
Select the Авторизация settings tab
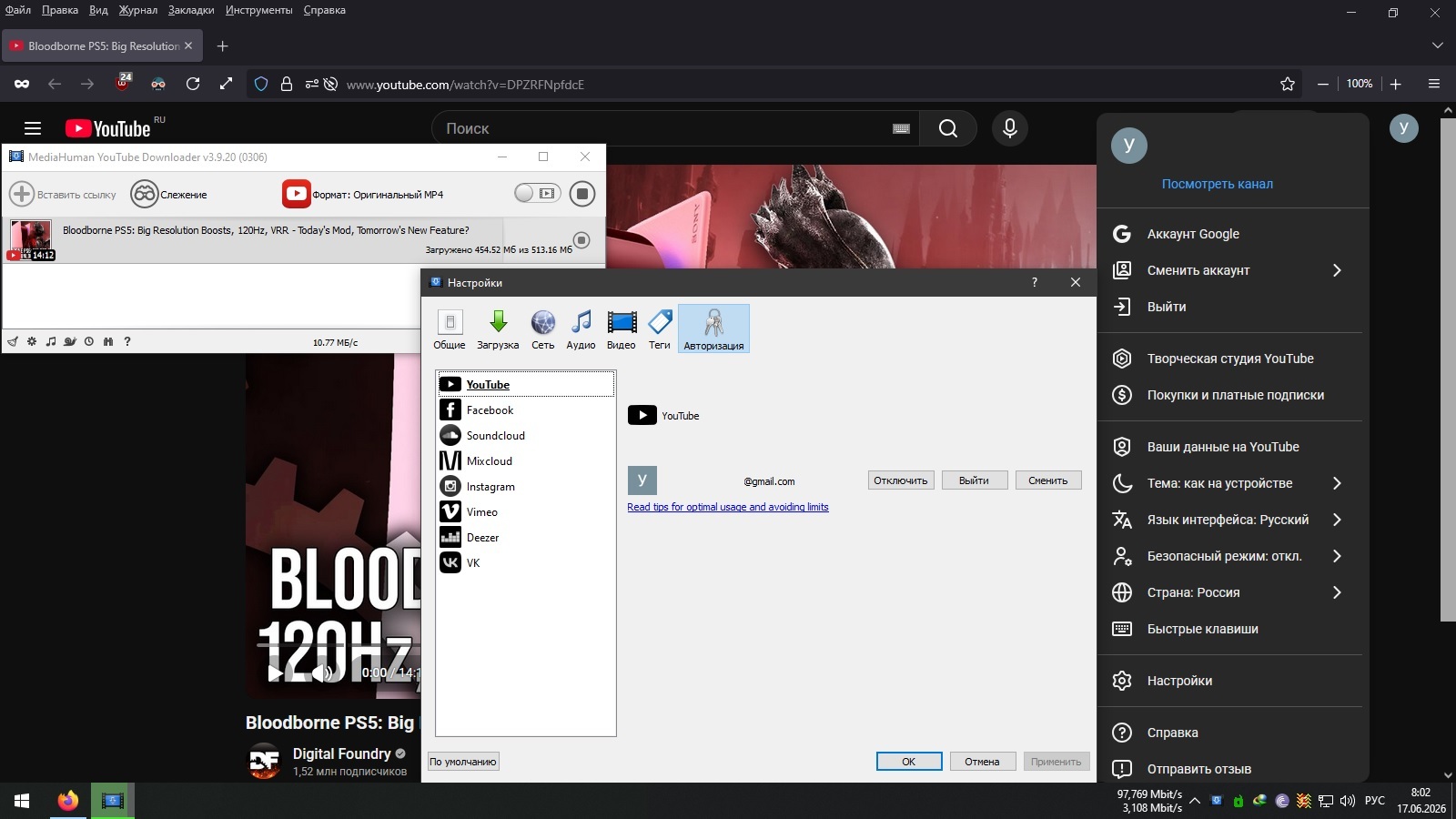click(713, 329)
